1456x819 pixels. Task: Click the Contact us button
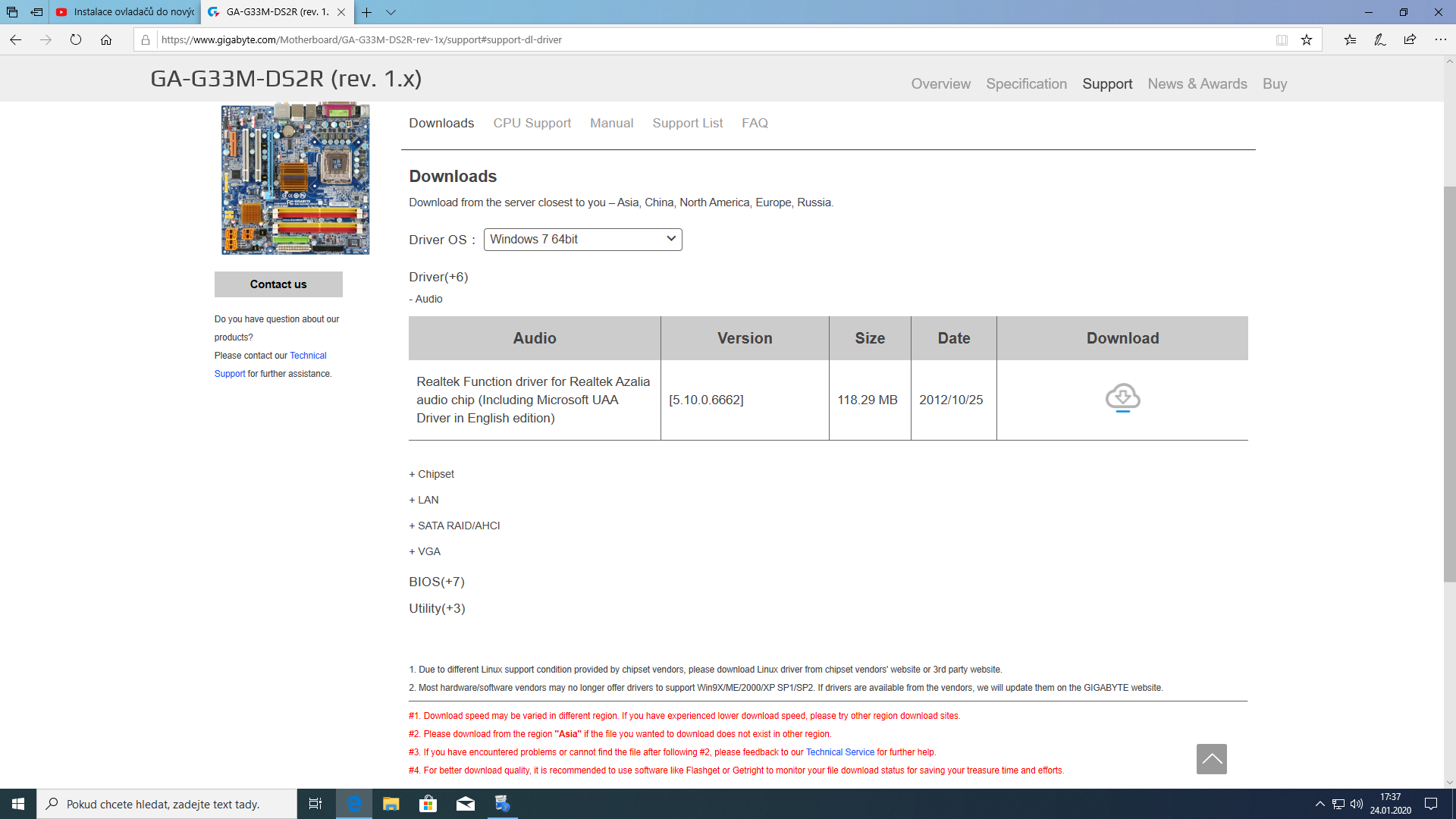coord(278,284)
